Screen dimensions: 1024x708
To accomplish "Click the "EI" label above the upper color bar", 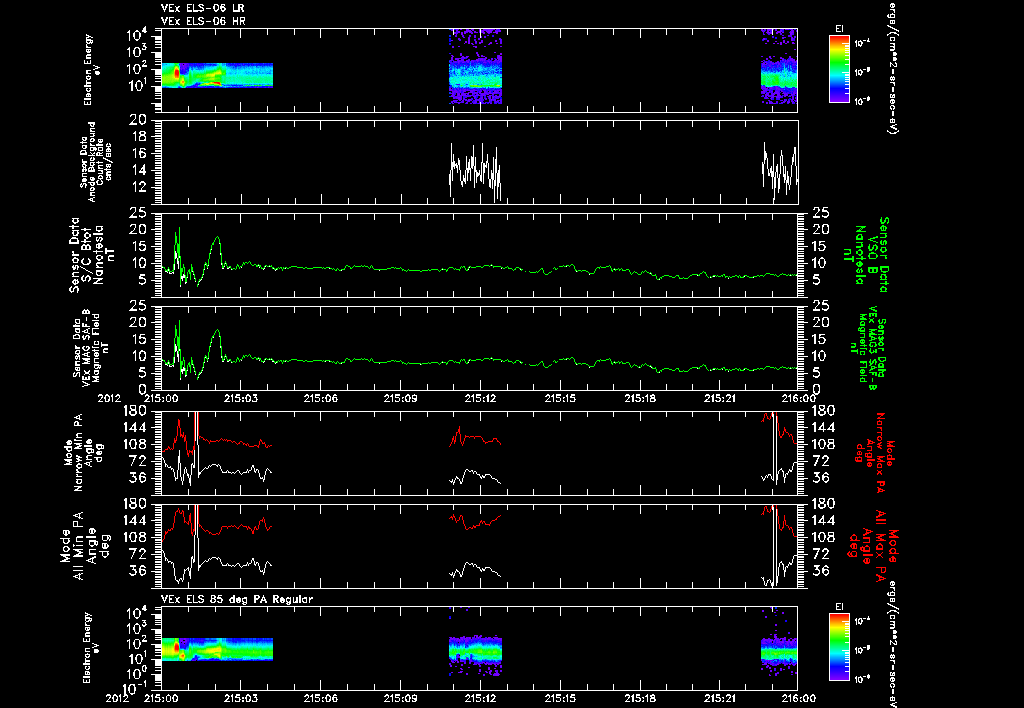I will 839,29.
